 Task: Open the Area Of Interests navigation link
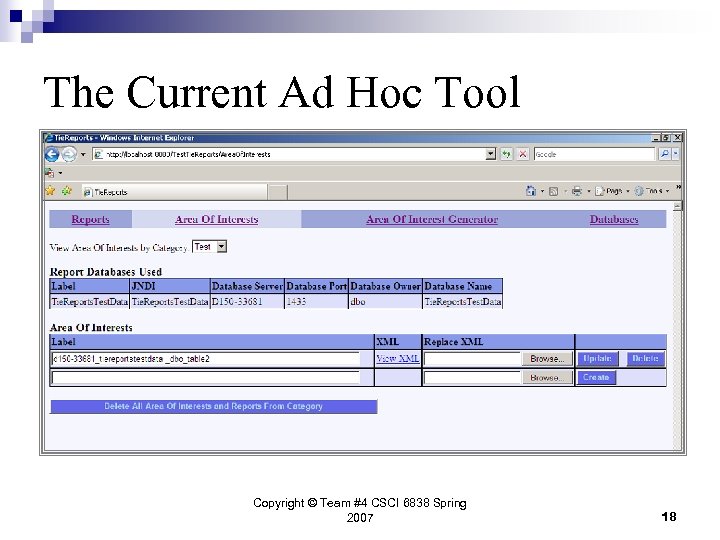[x=217, y=219]
